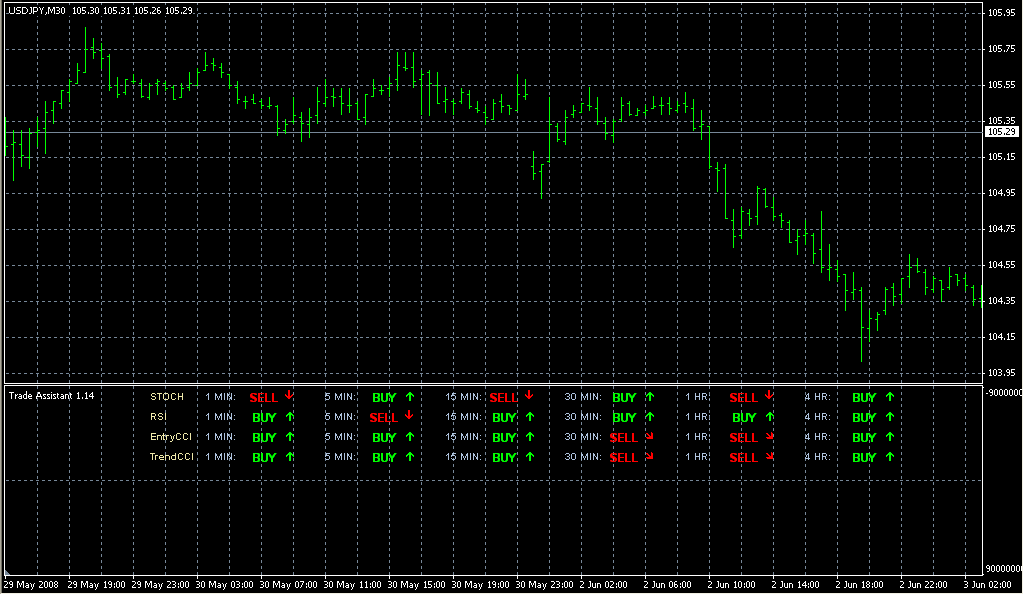Viewport: 1024px width, 594px height.
Task: Select the BUY signal for EntryCCI 5 MIN
Action: [384, 437]
